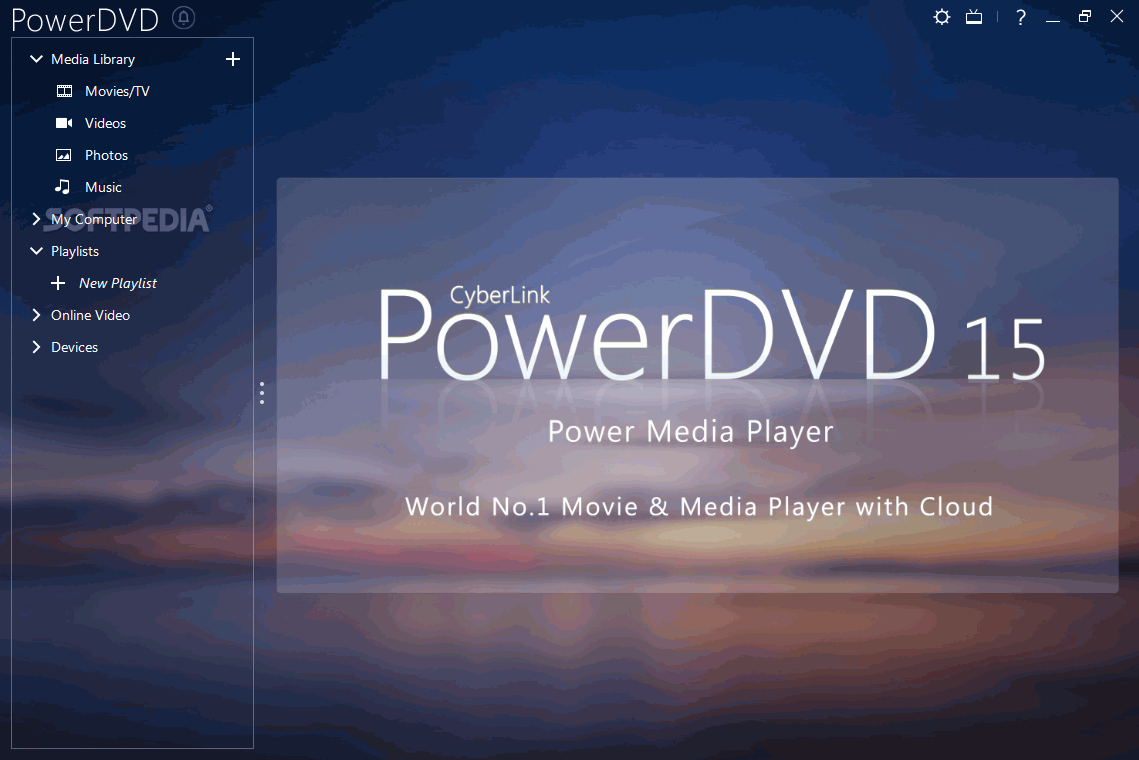Click the Media Library heading text
The height and width of the screenshot is (760, 1139).
tap(93, 59)
